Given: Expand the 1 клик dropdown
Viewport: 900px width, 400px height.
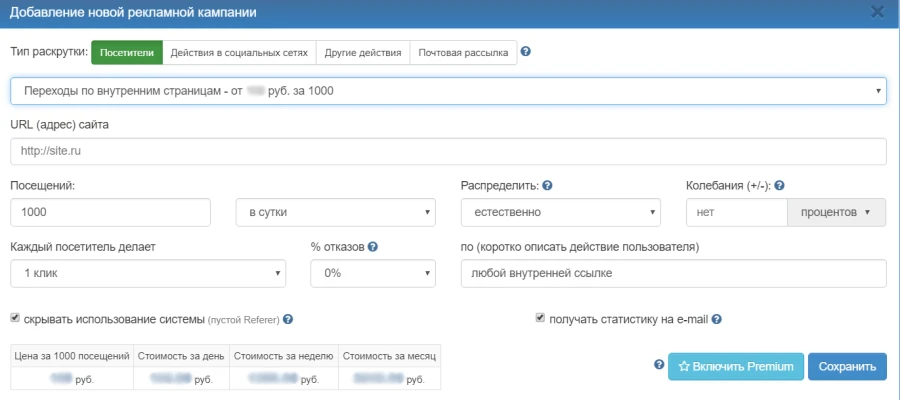Looking at the screenshot, I should [148, 274].
